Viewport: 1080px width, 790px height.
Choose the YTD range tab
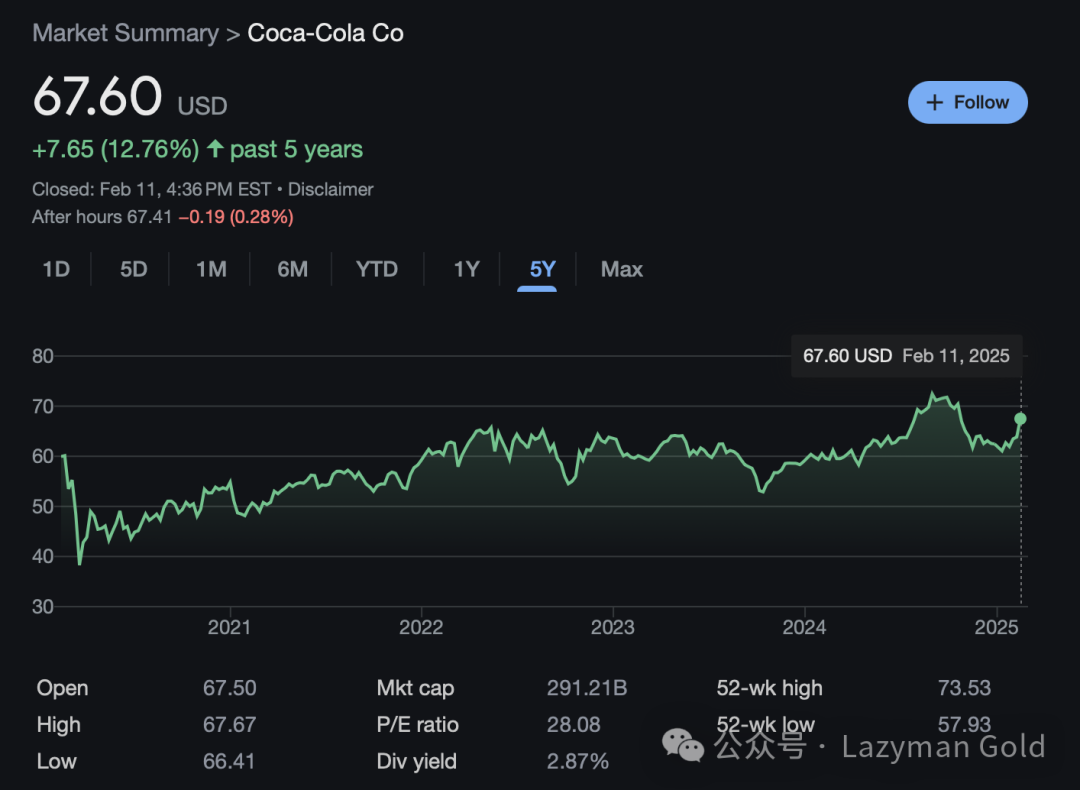377,269
